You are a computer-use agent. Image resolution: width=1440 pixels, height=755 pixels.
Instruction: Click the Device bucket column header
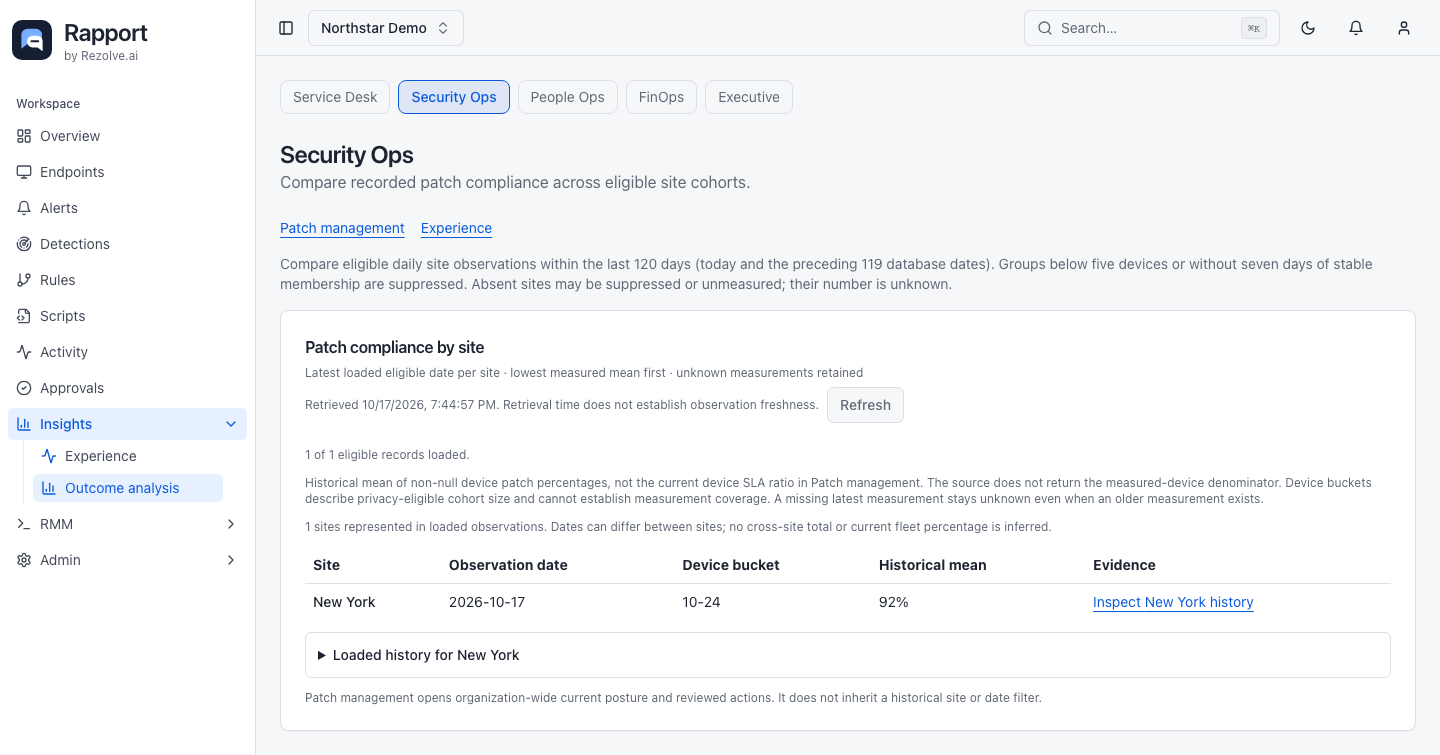[731, 565]
